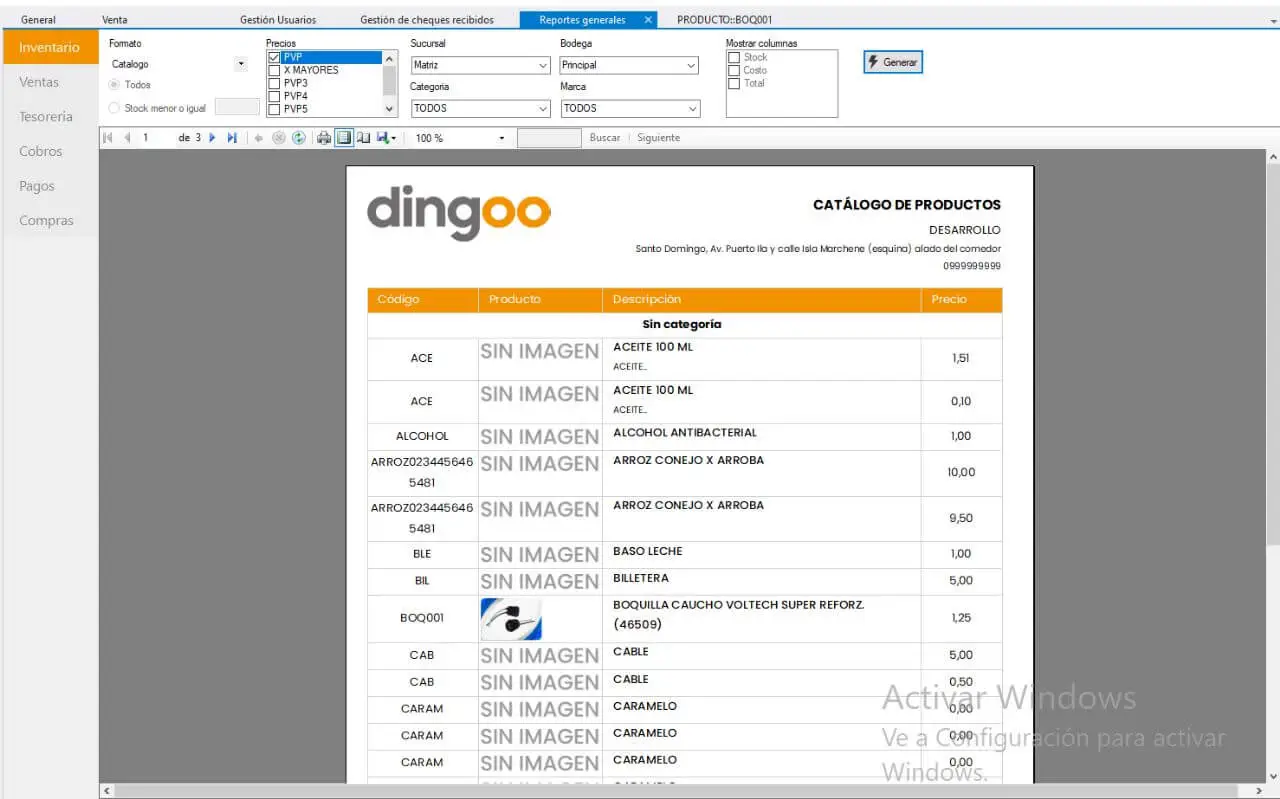This screenshot has height=799, width=1280.
Task: Click the vertical scrollbar up arrow
Action: [1273, 157]
